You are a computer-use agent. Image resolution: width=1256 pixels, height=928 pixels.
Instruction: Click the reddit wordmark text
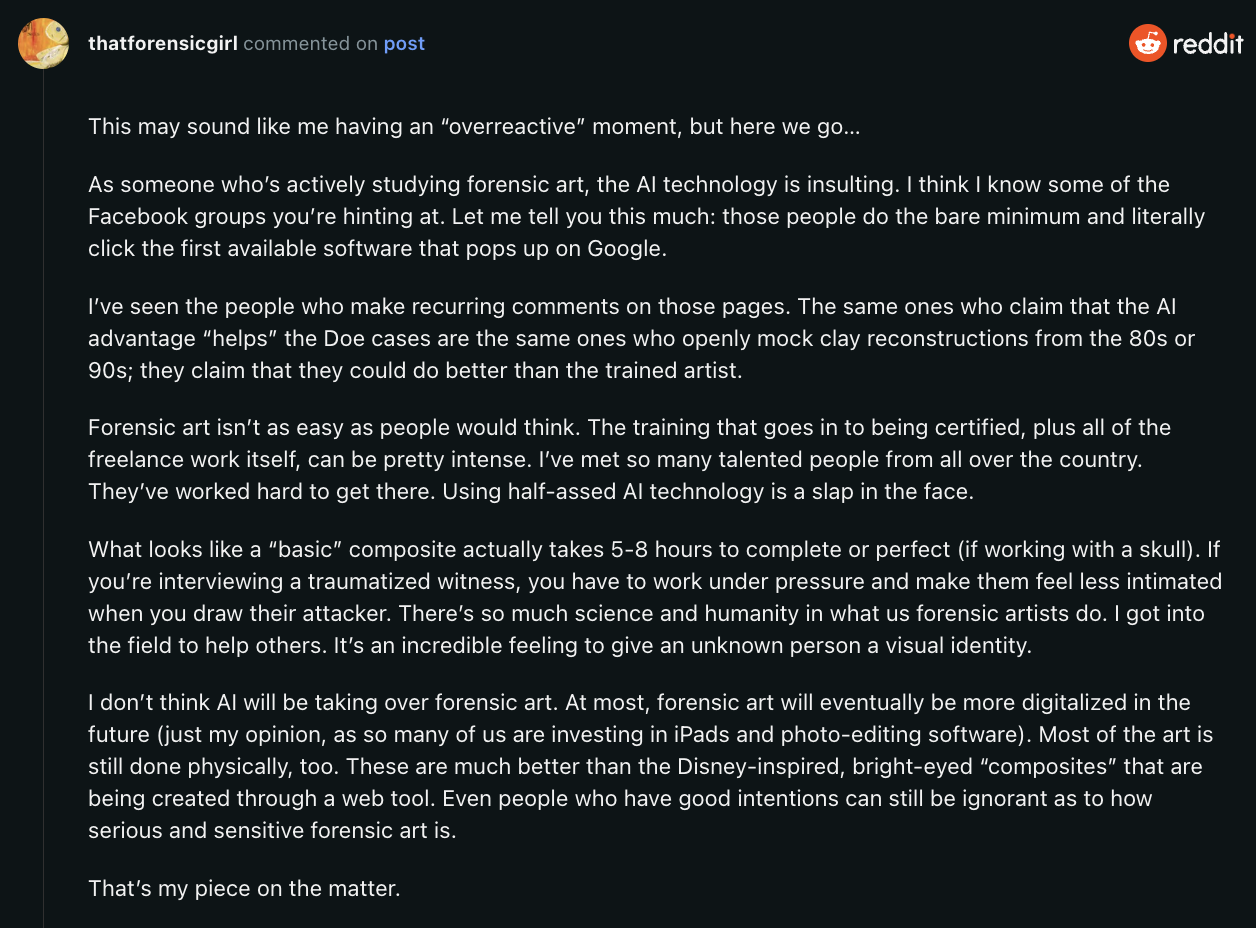[x=1208, y=43]
